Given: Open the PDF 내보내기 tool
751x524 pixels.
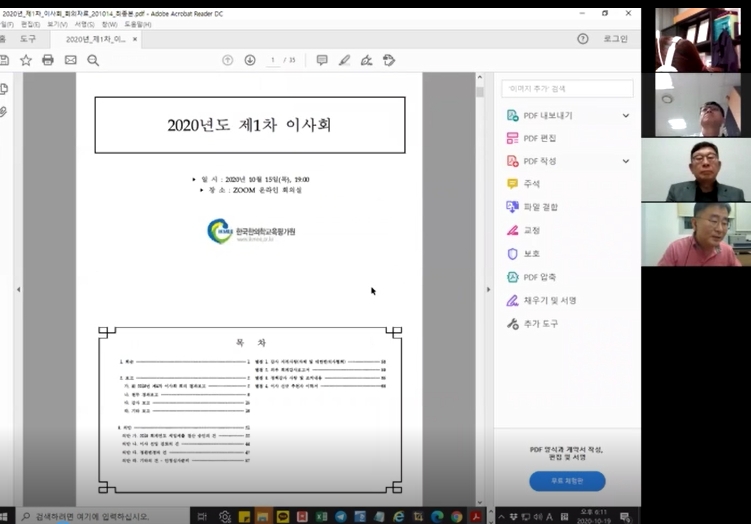Looking at the screenshot, I should [x=548, y=115].
